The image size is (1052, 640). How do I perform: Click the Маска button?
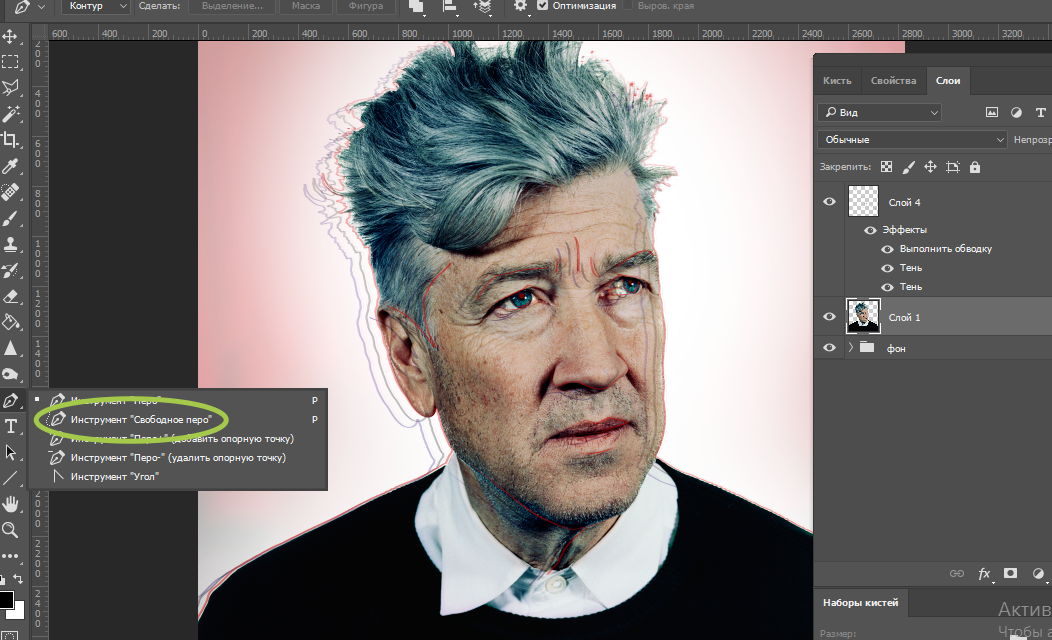(306, 6)
